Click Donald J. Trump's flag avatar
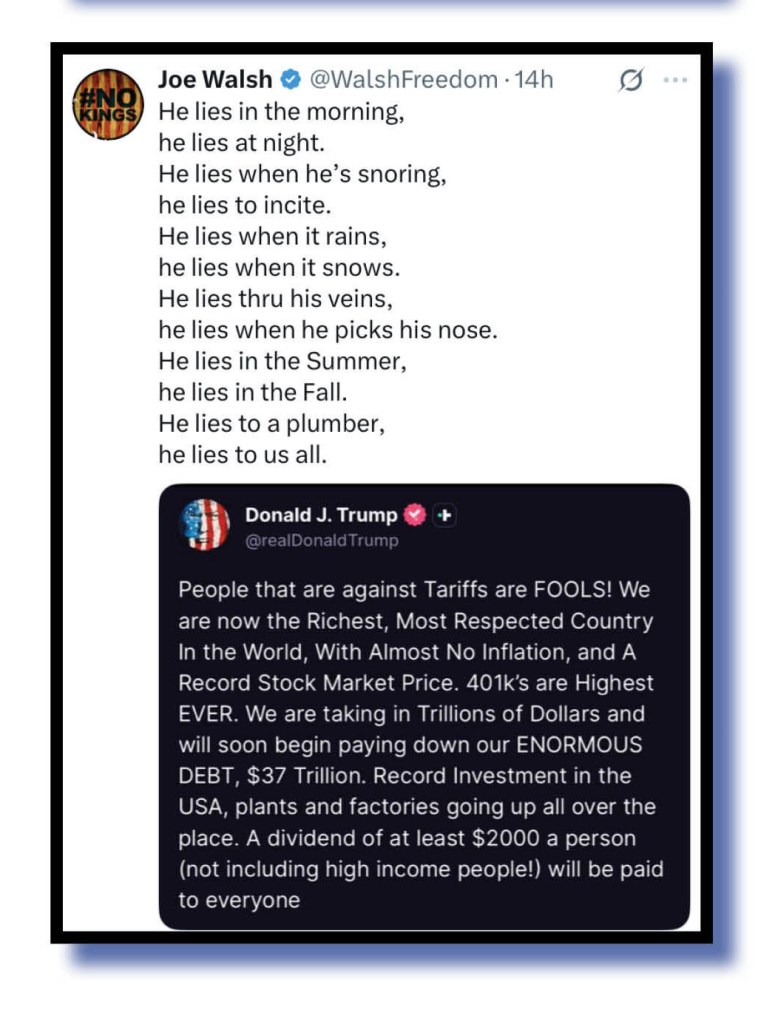This screenshot has width=758, height=1024. [x=204, y=525]
